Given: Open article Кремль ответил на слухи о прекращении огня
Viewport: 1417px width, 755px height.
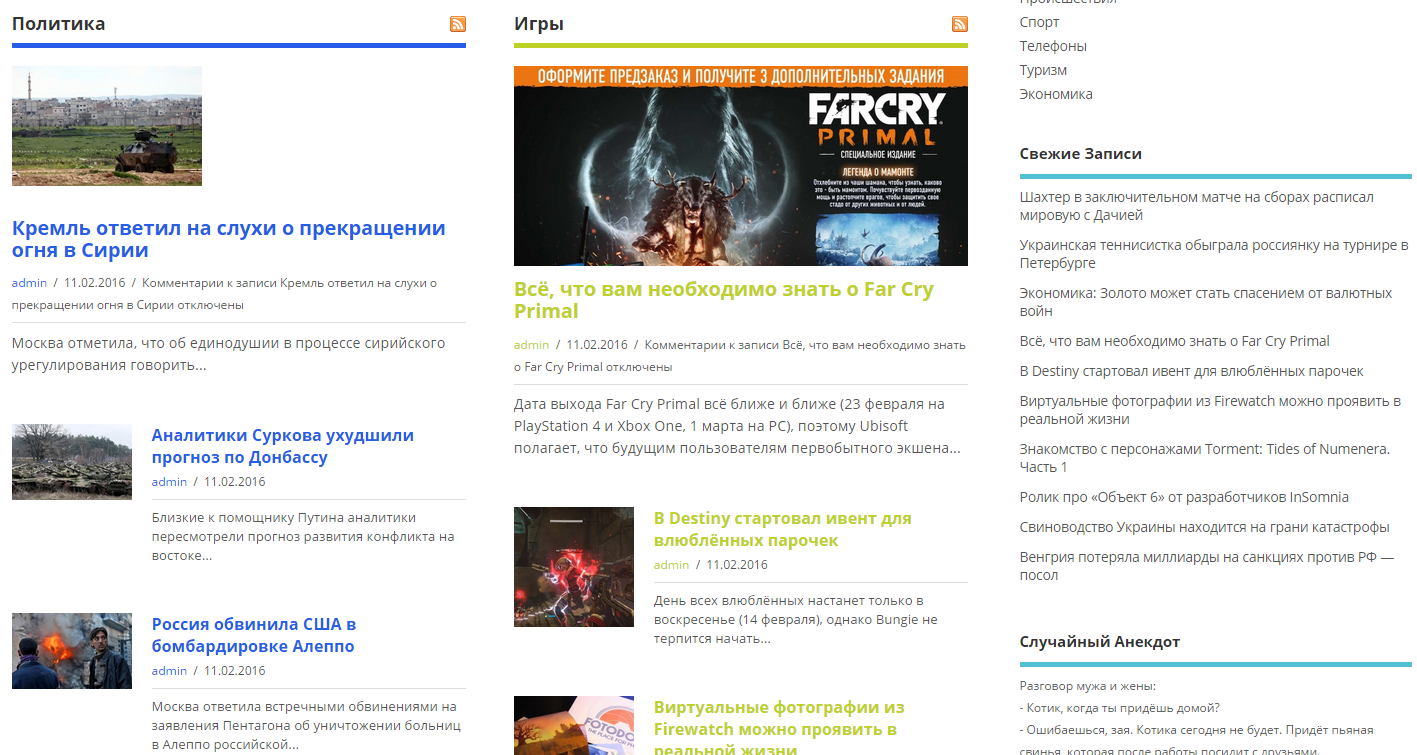Looking at the screenshot, I should [229, 239].
